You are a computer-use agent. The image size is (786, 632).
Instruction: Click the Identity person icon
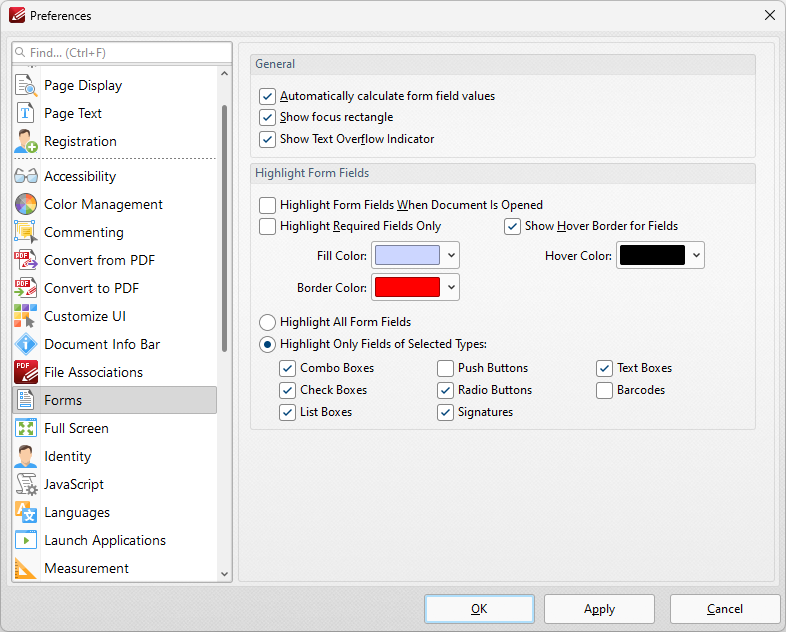click(26, 457)
